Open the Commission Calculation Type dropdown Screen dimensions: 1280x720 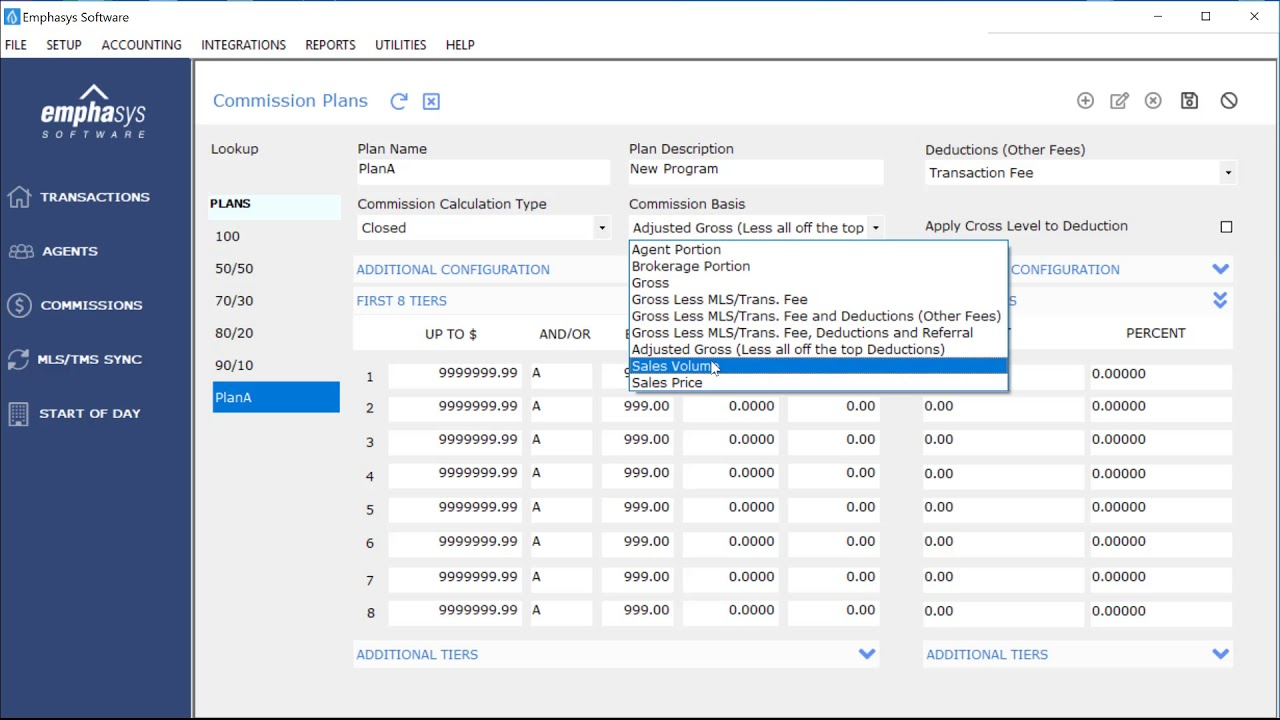(x=601, y=227)
